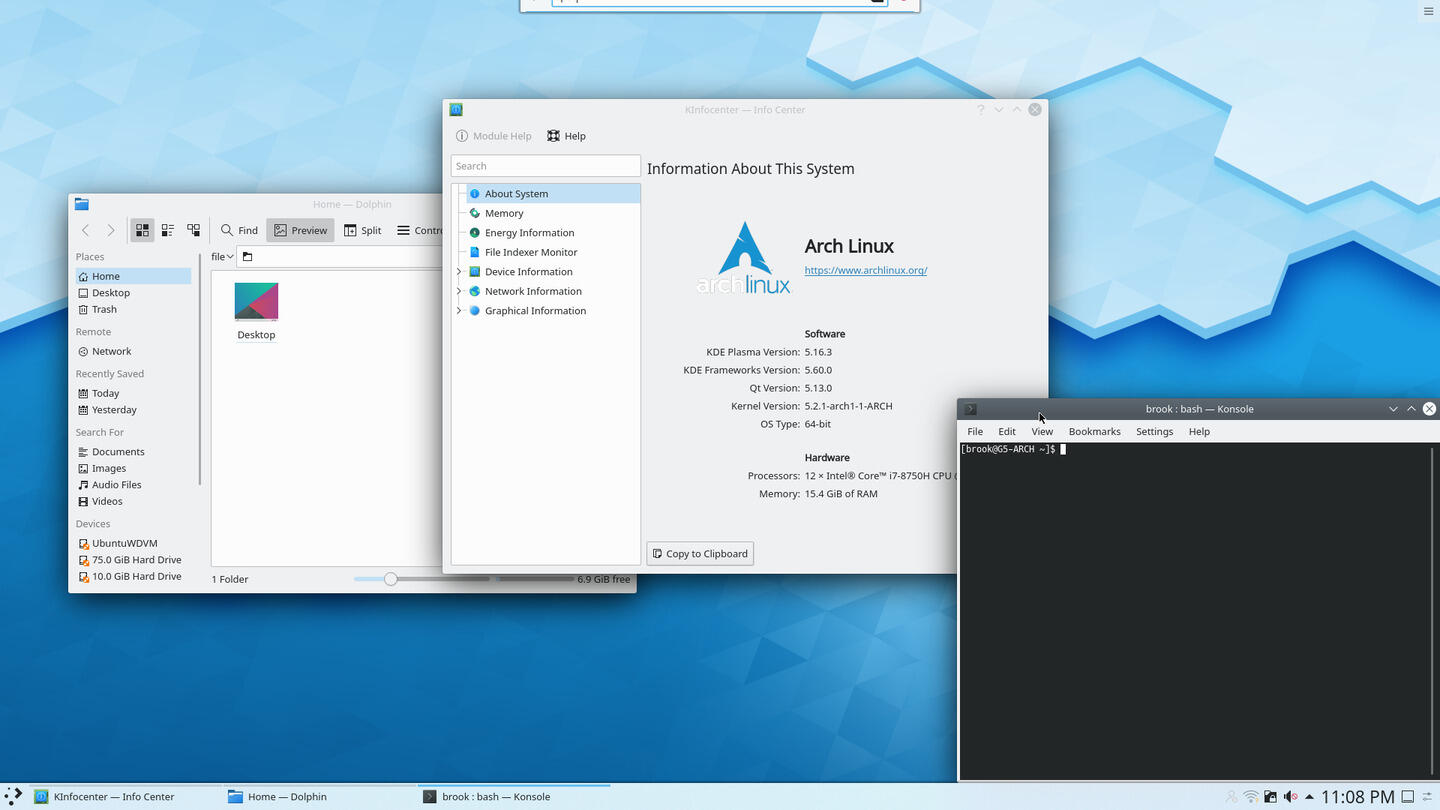Open Wi-Fi network tray icon
The height and width of the screenshot is (810, 1440).
pos(1251,797)
